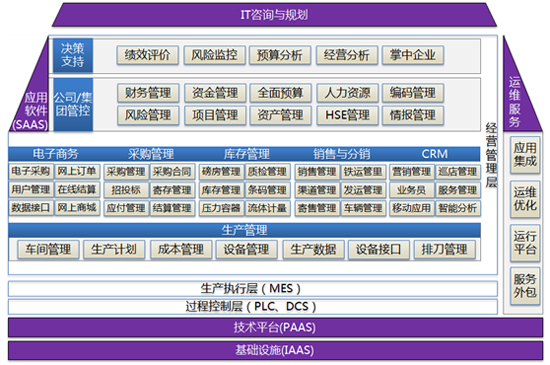Viewport: 550px width, 365px height.
Task: Select the CRM section header
Action: click(435, 154)
